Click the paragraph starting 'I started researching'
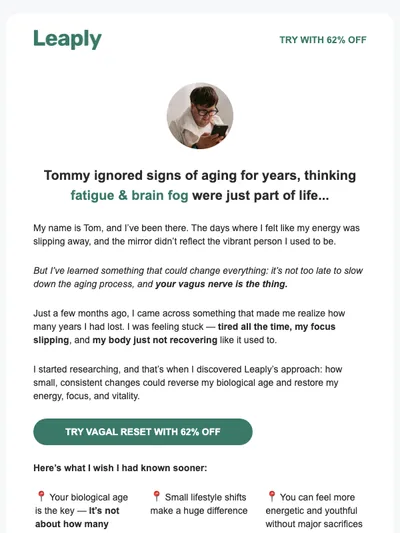The image size is (400, 533). click(188, 383)
